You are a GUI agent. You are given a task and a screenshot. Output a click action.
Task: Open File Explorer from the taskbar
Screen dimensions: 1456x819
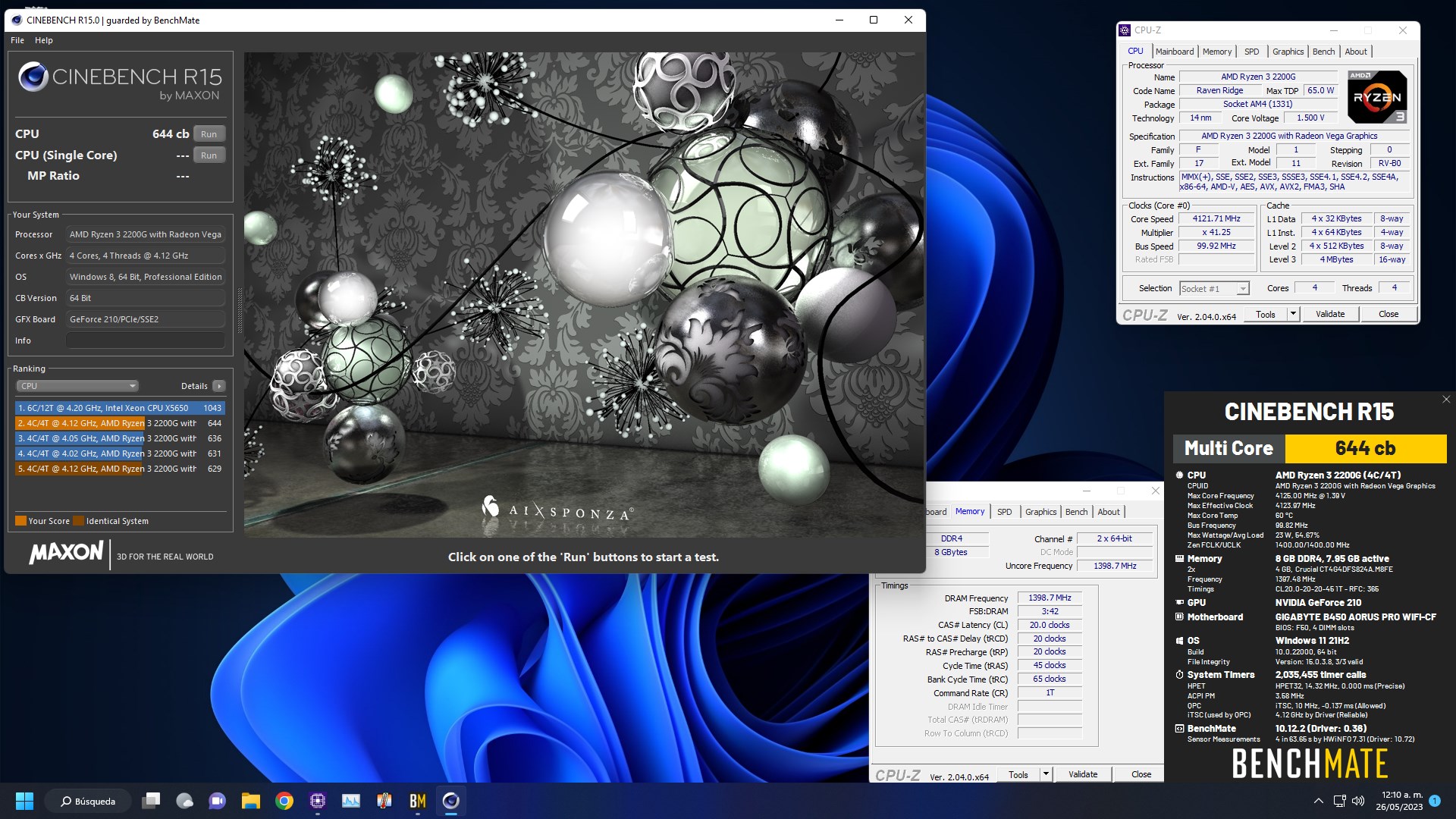(251, 801)
